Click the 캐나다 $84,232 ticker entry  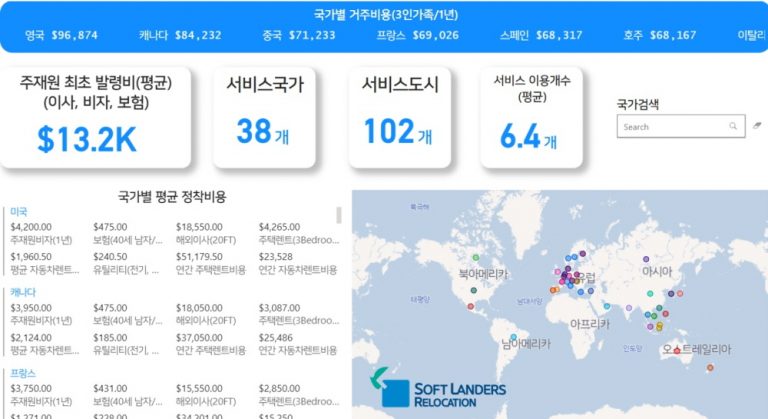point(180,35)
